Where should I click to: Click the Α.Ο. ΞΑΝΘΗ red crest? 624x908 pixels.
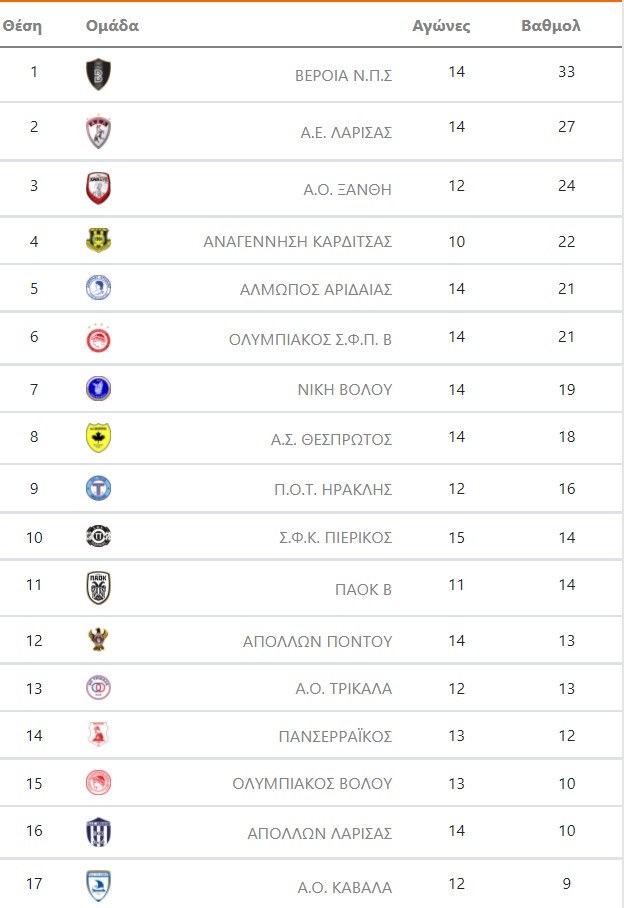pos(98,187)
